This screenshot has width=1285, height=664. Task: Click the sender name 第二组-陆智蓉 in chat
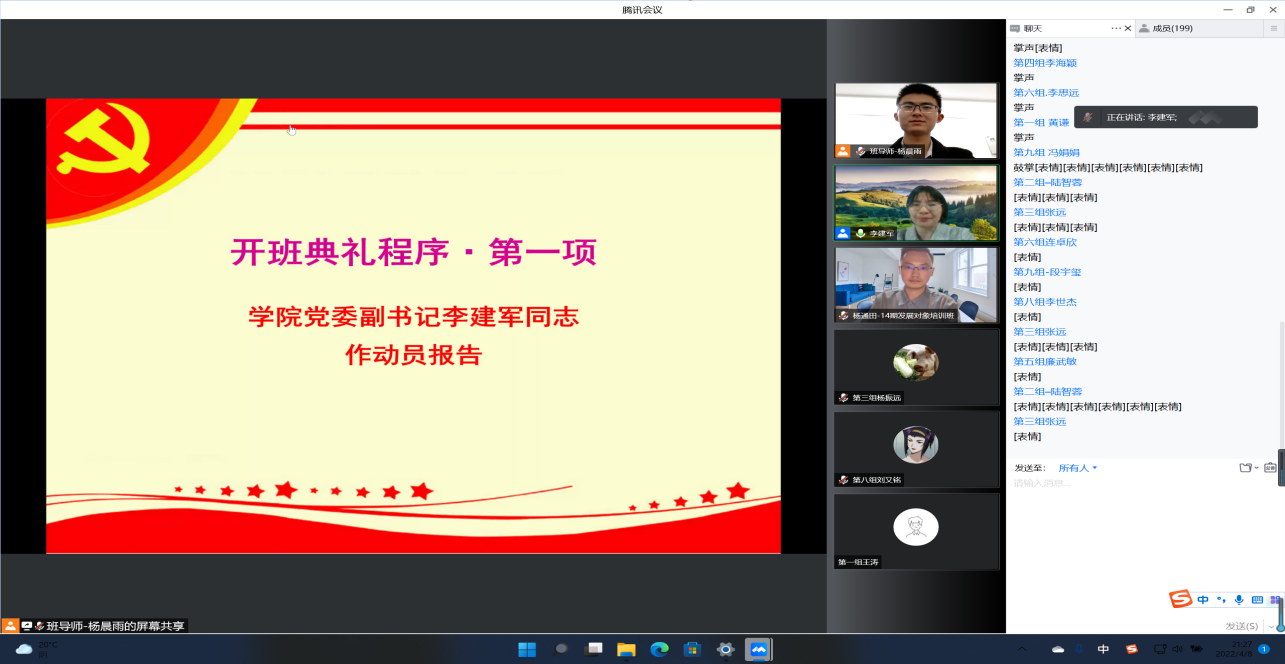click(x=1047, y=182)
